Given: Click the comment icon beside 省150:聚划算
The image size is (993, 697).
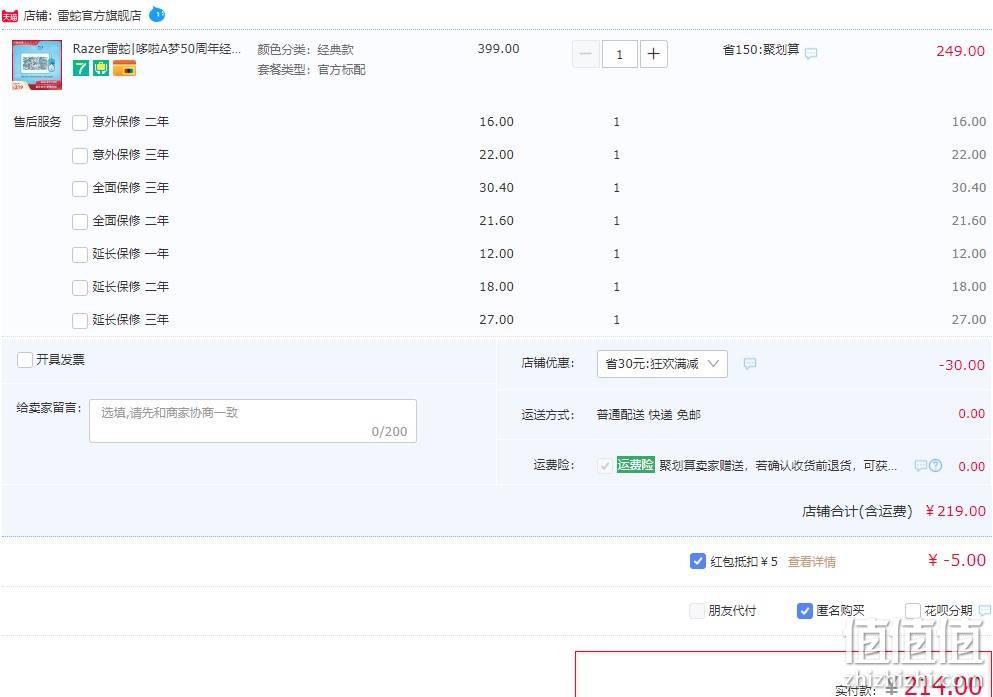Looking at the screenshot, I should tap(811, 53).
